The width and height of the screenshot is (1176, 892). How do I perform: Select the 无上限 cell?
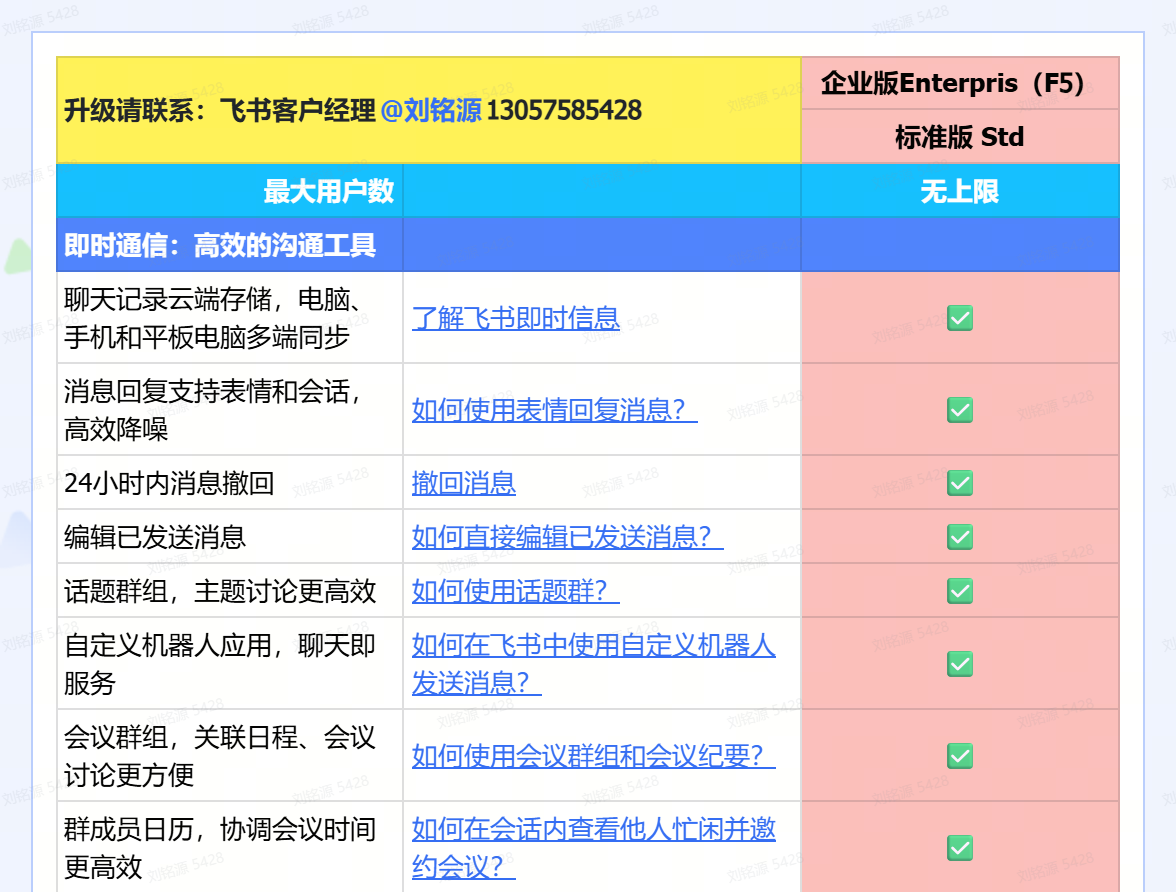point(960,191)
